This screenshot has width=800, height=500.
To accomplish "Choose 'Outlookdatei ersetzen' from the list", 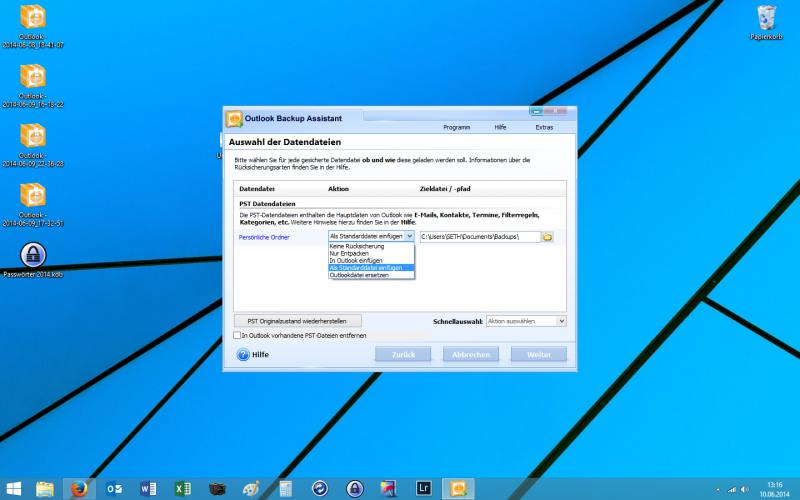I will 371,275.
